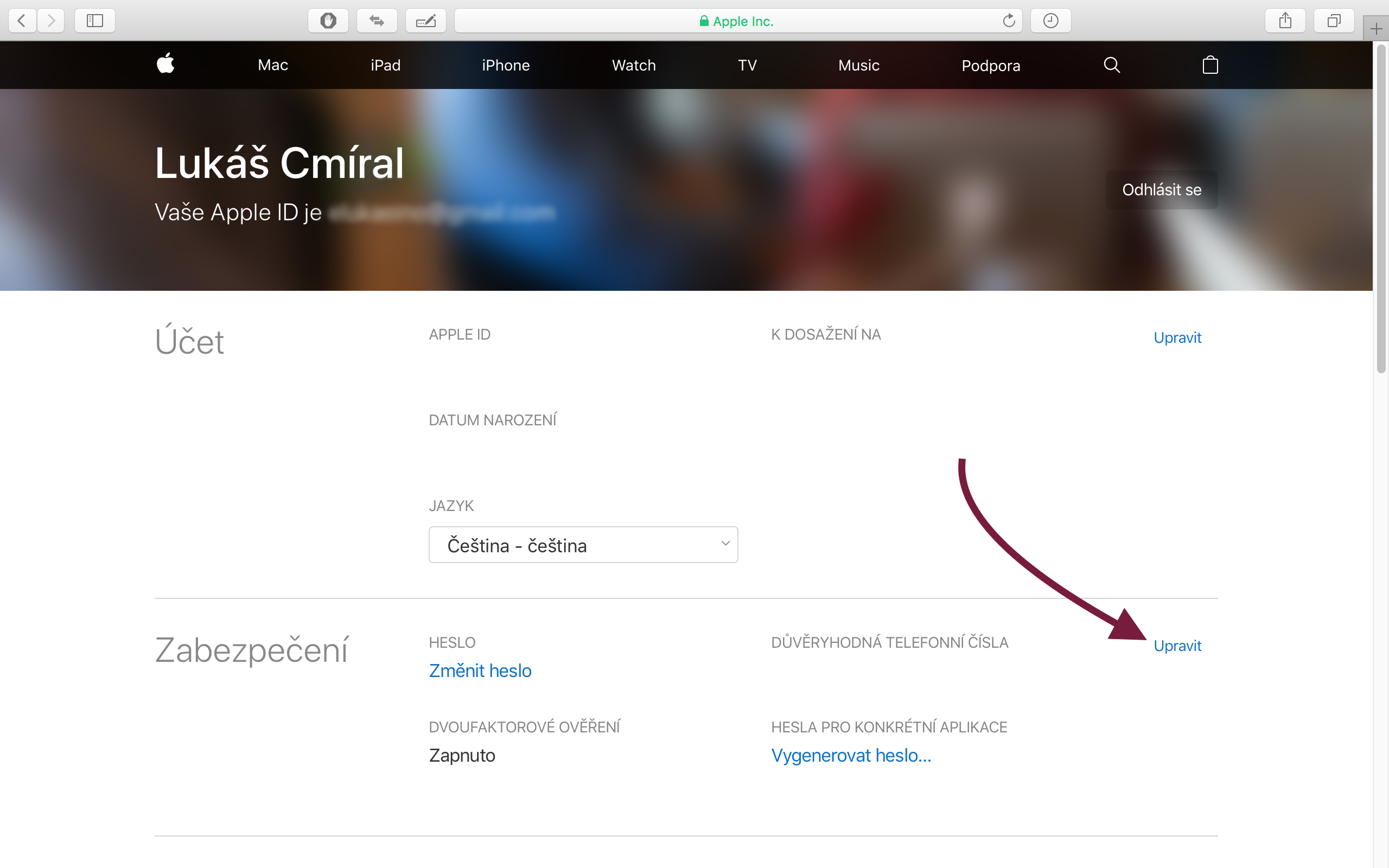The image size is (1389, 868).
Task: Click the Odhlásit se button
Action: [x=1161, y=189]
